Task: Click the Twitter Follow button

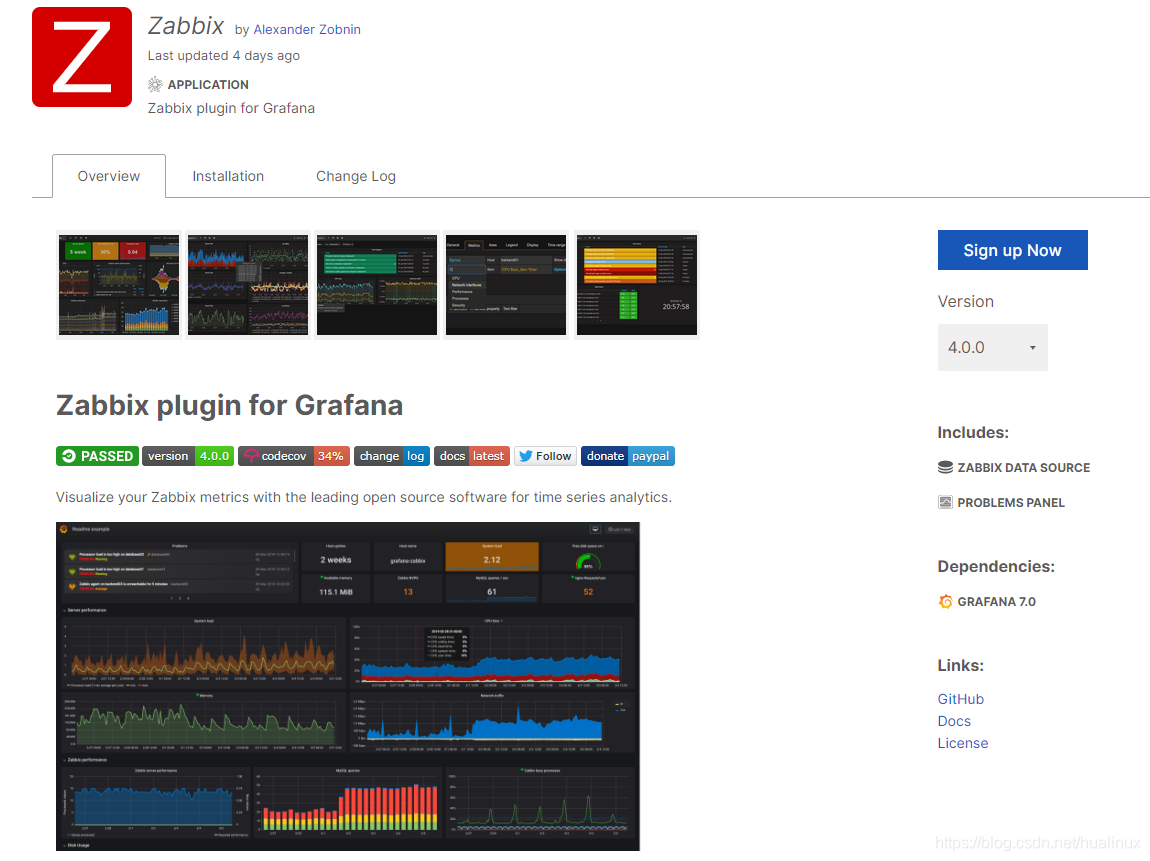Action: (545, 456)
